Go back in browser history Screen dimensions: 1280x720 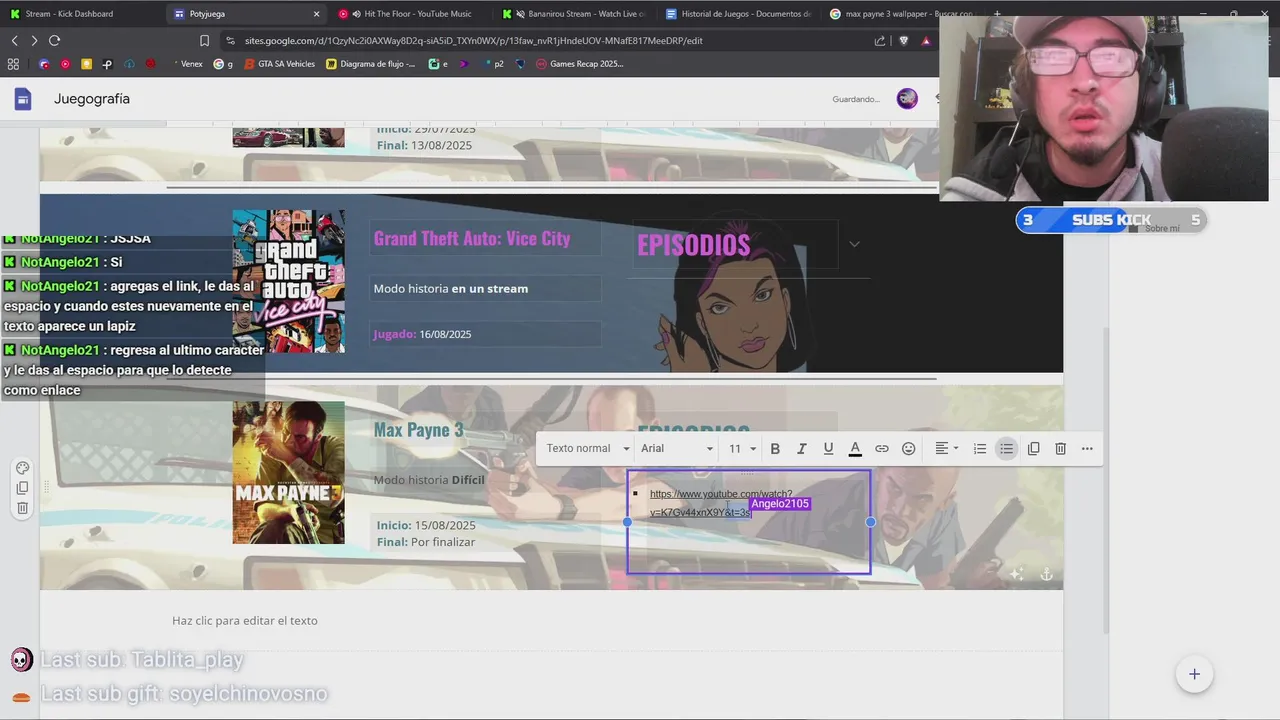pos(14,40)
